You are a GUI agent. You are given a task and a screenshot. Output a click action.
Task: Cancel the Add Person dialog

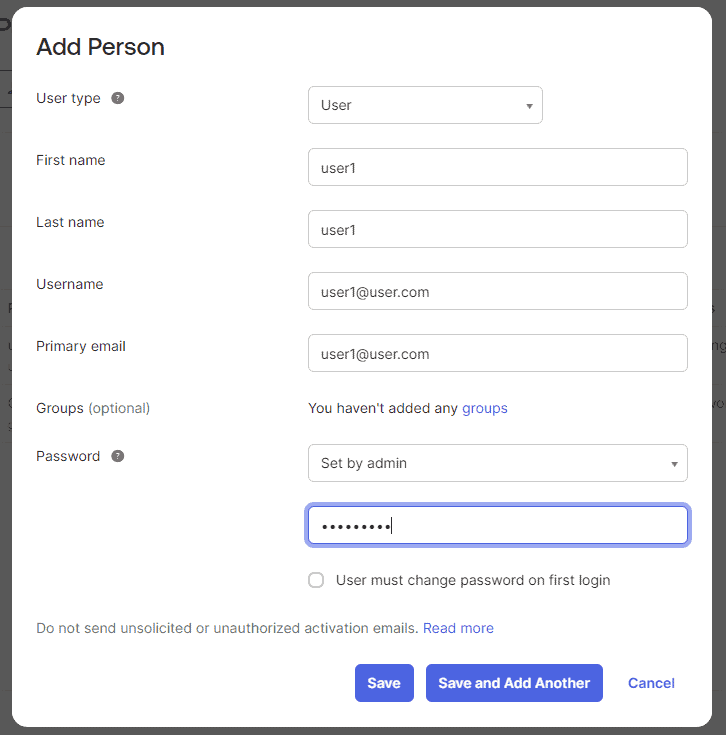(651, 683)
